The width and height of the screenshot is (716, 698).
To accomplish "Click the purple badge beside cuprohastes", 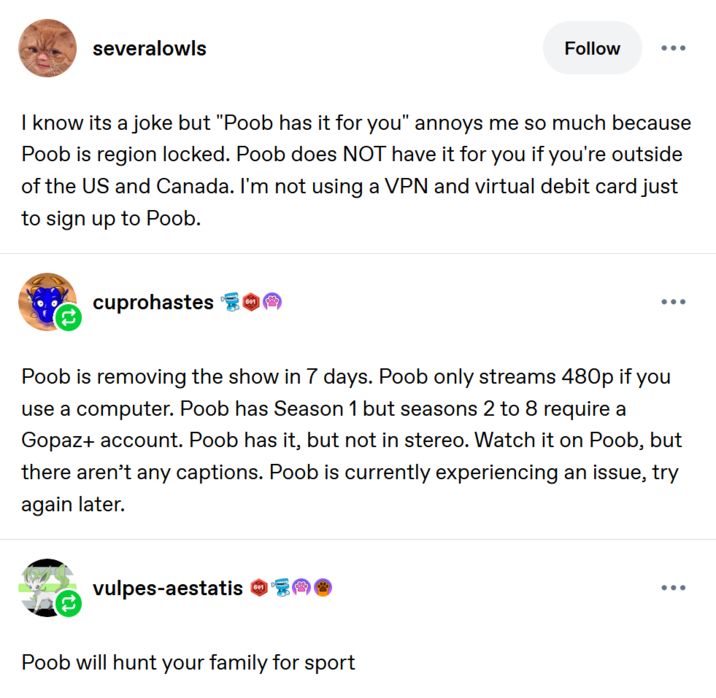I will point(272,302).
